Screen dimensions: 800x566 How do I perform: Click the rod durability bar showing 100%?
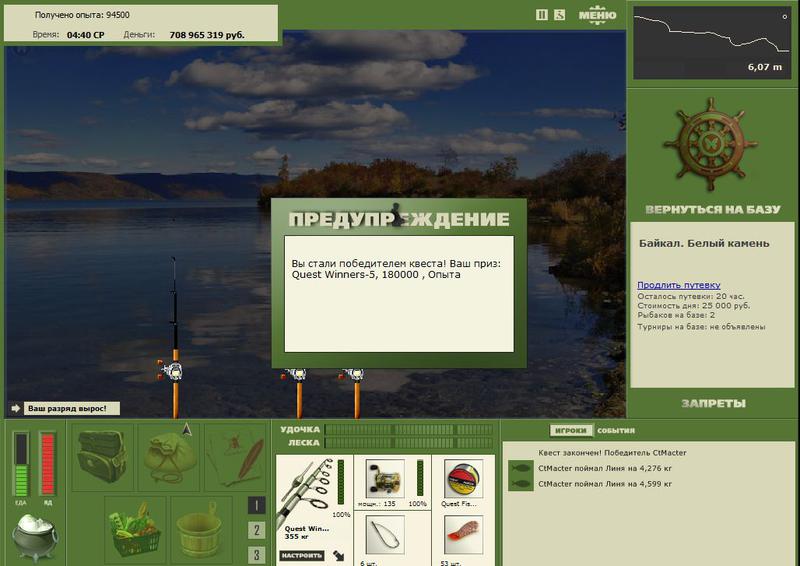point(341,482)
